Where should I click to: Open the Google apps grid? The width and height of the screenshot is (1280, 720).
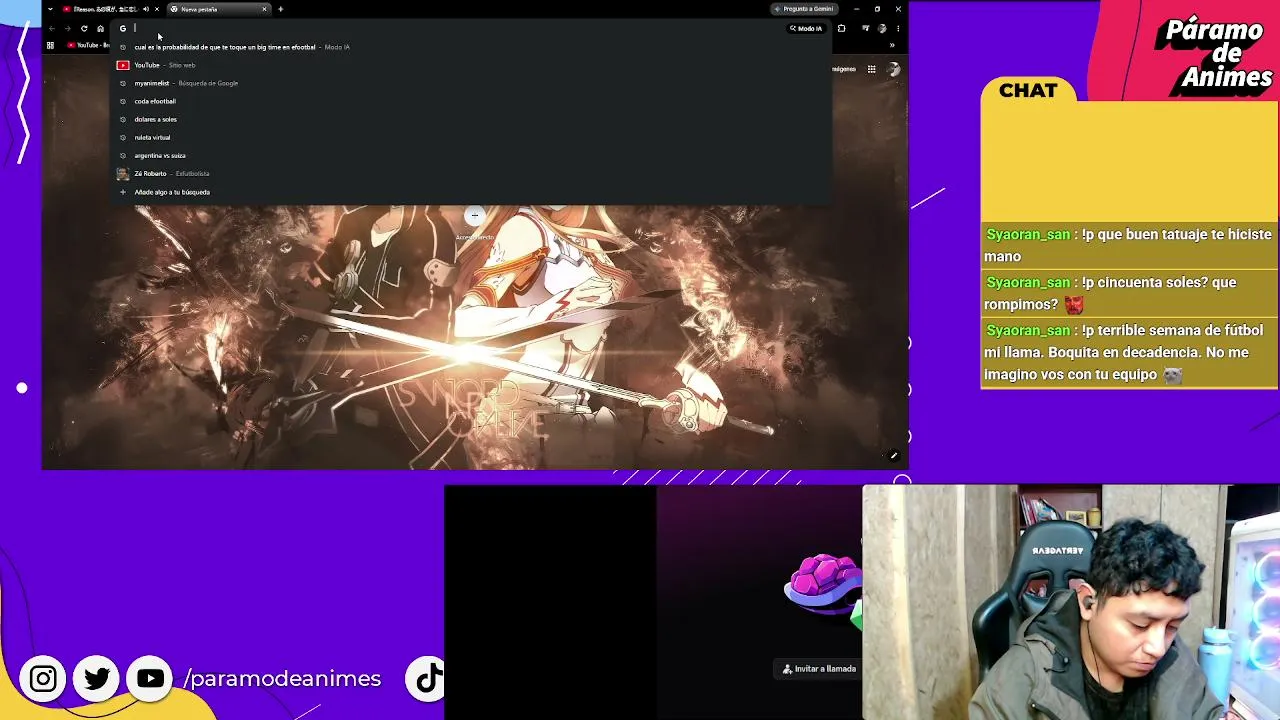click(x=872, y=69)
